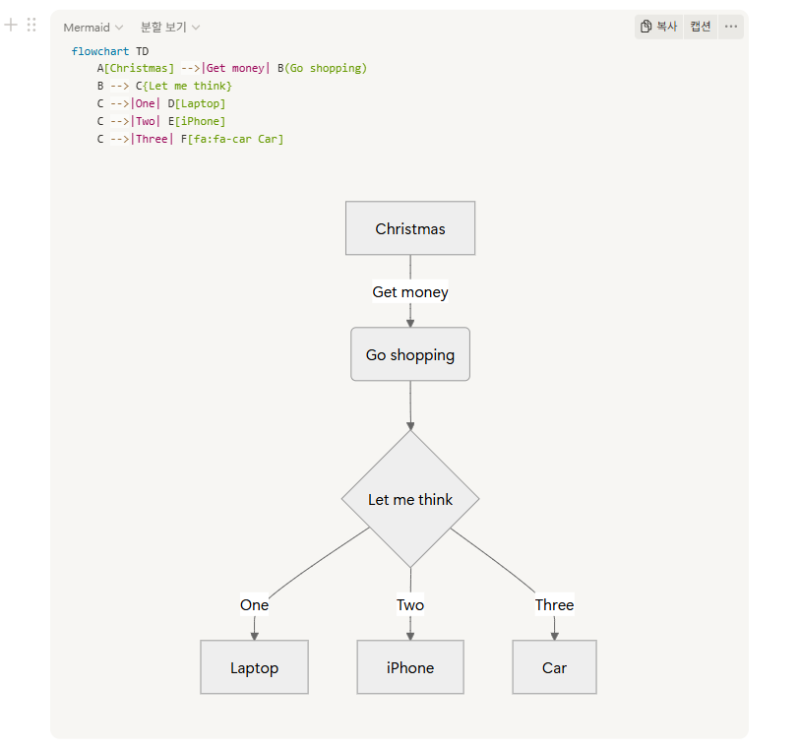
Task: Expand the 분할 보기 view dropdown
Action: click(x=170, y=28)
